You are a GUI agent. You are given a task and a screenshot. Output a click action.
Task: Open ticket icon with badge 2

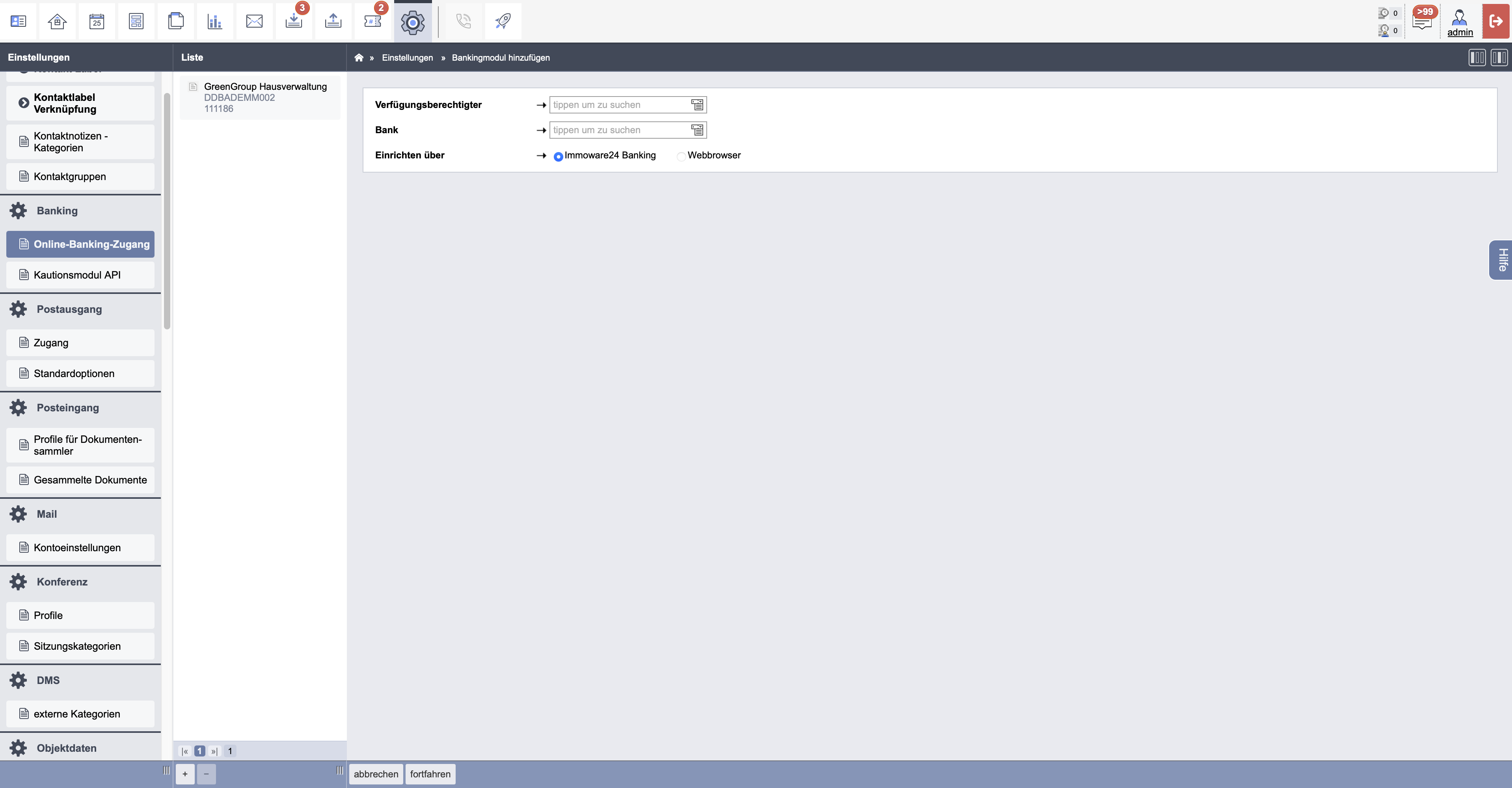pyautogui.click(x=373, y=21)
